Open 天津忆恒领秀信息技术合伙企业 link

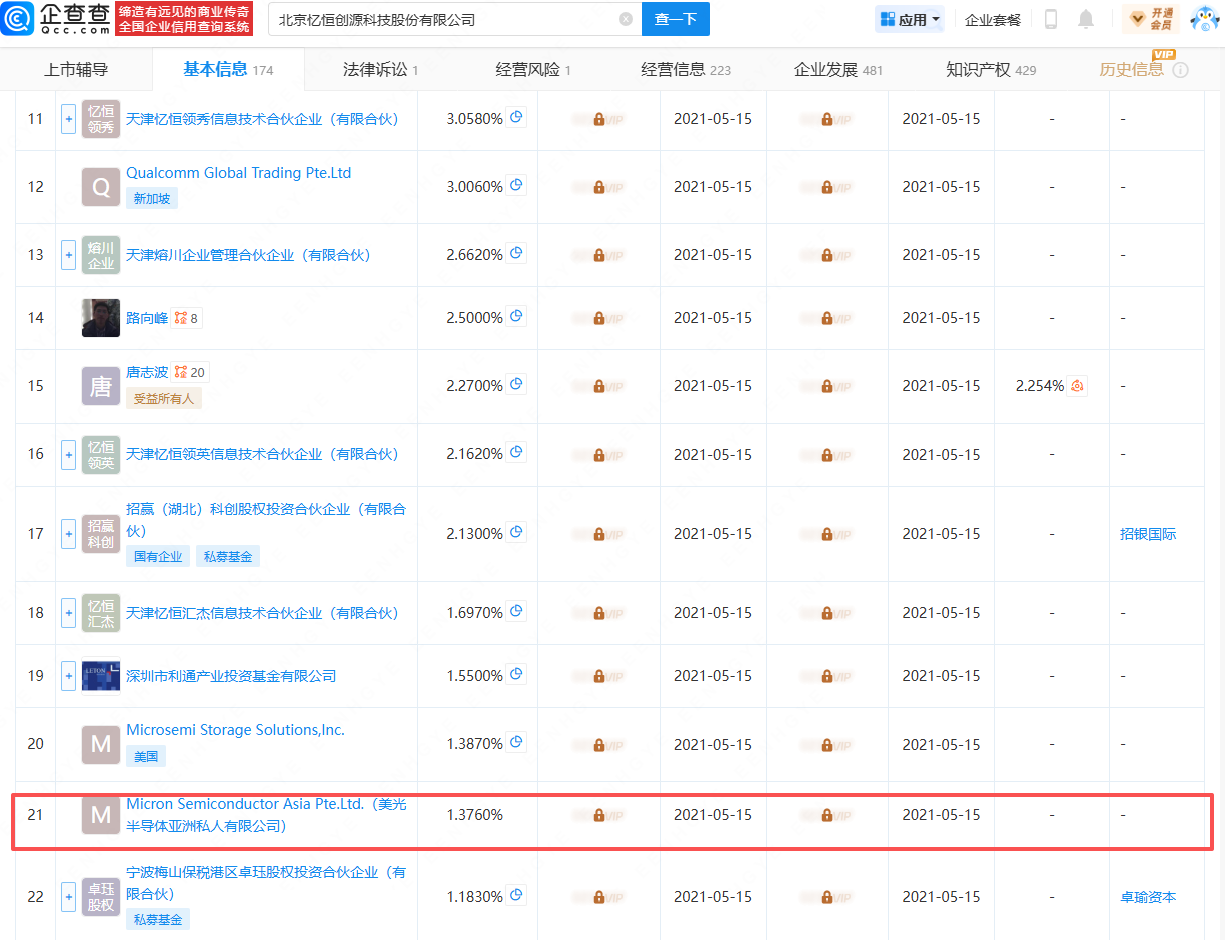pos(262,119)
